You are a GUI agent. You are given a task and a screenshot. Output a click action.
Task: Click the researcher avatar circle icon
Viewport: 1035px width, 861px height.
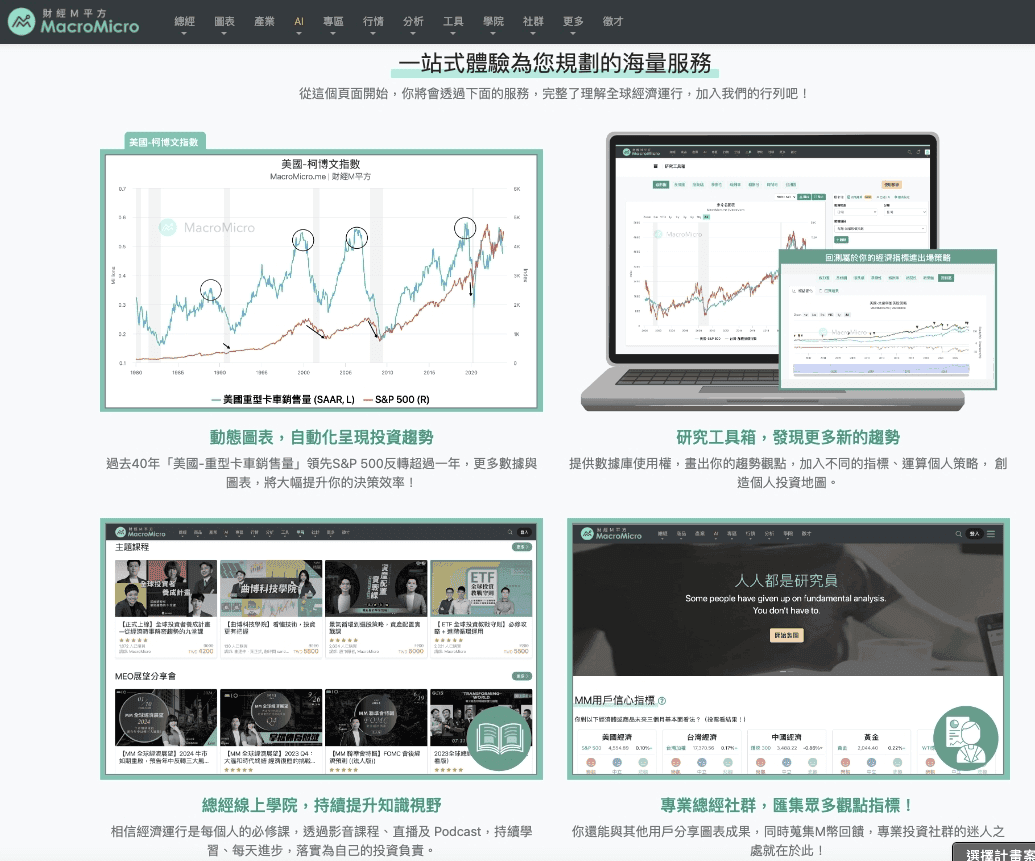[966, 738]
